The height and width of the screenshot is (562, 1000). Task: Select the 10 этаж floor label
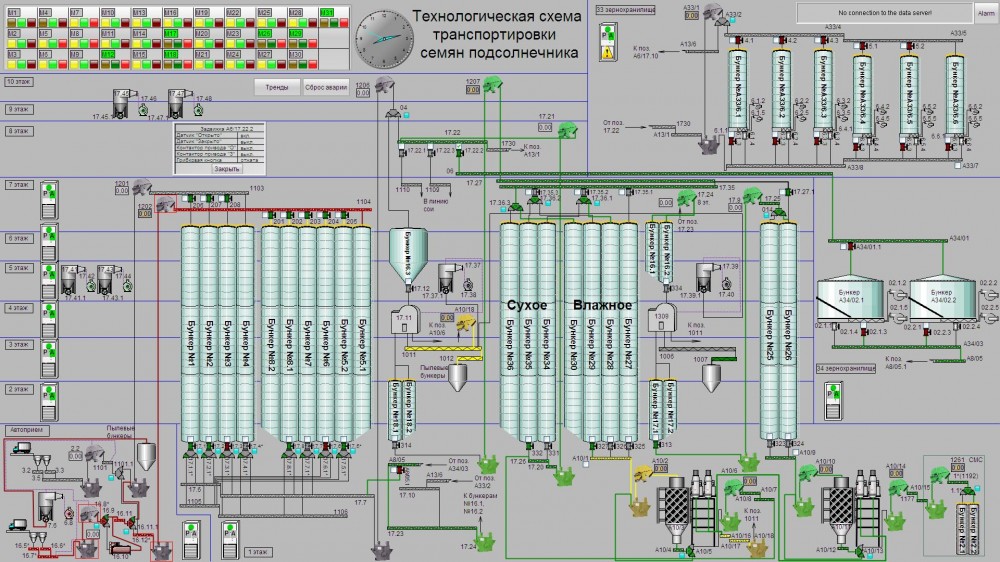[17, 79]
